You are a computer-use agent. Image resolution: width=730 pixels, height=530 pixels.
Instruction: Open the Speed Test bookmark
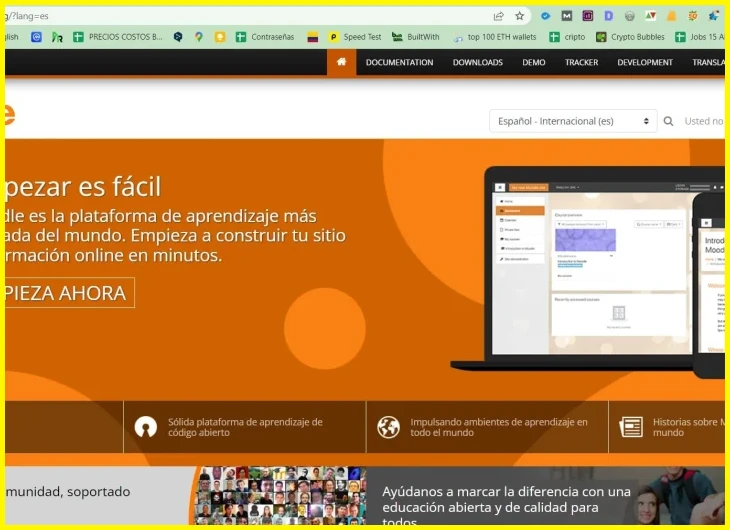click(x=355, y=37)
